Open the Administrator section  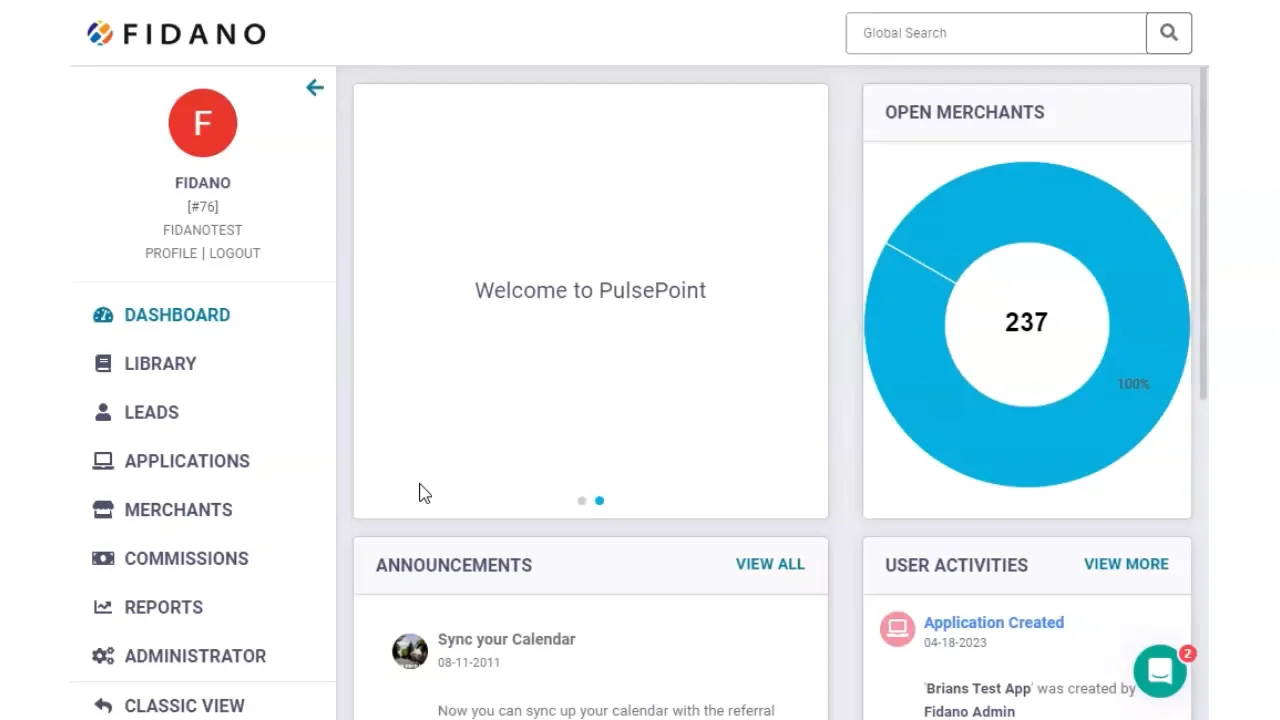tap(195, 656)
